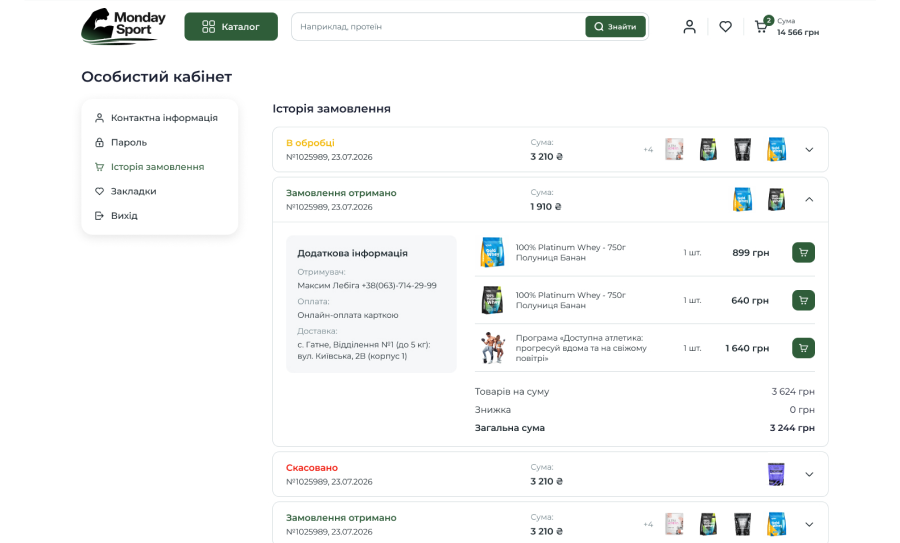The image size is (900, 543).
Task: Expand the 'В обробці' order chevron
Action: coord(809,150)
